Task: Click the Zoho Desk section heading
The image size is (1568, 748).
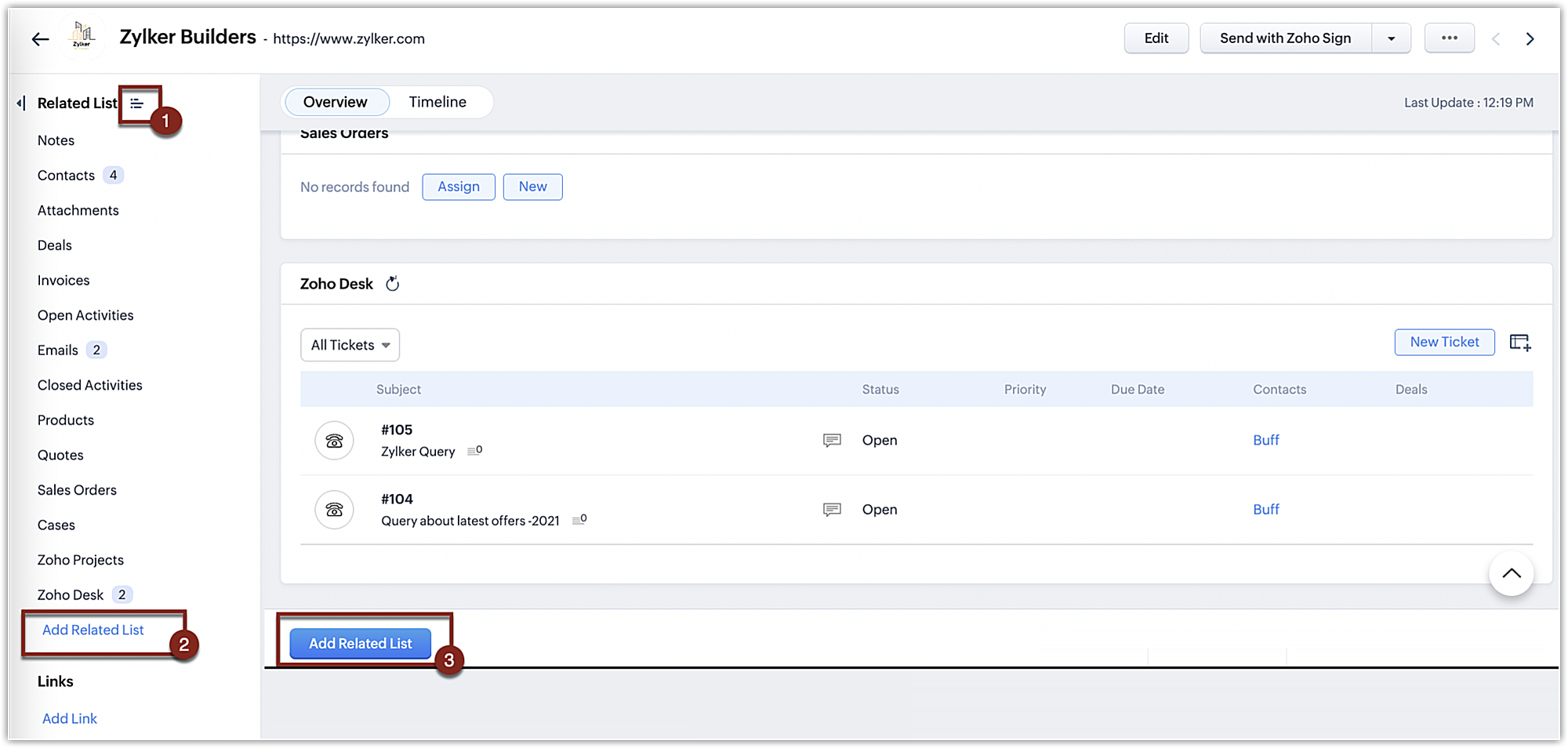Action: (336, 284)
